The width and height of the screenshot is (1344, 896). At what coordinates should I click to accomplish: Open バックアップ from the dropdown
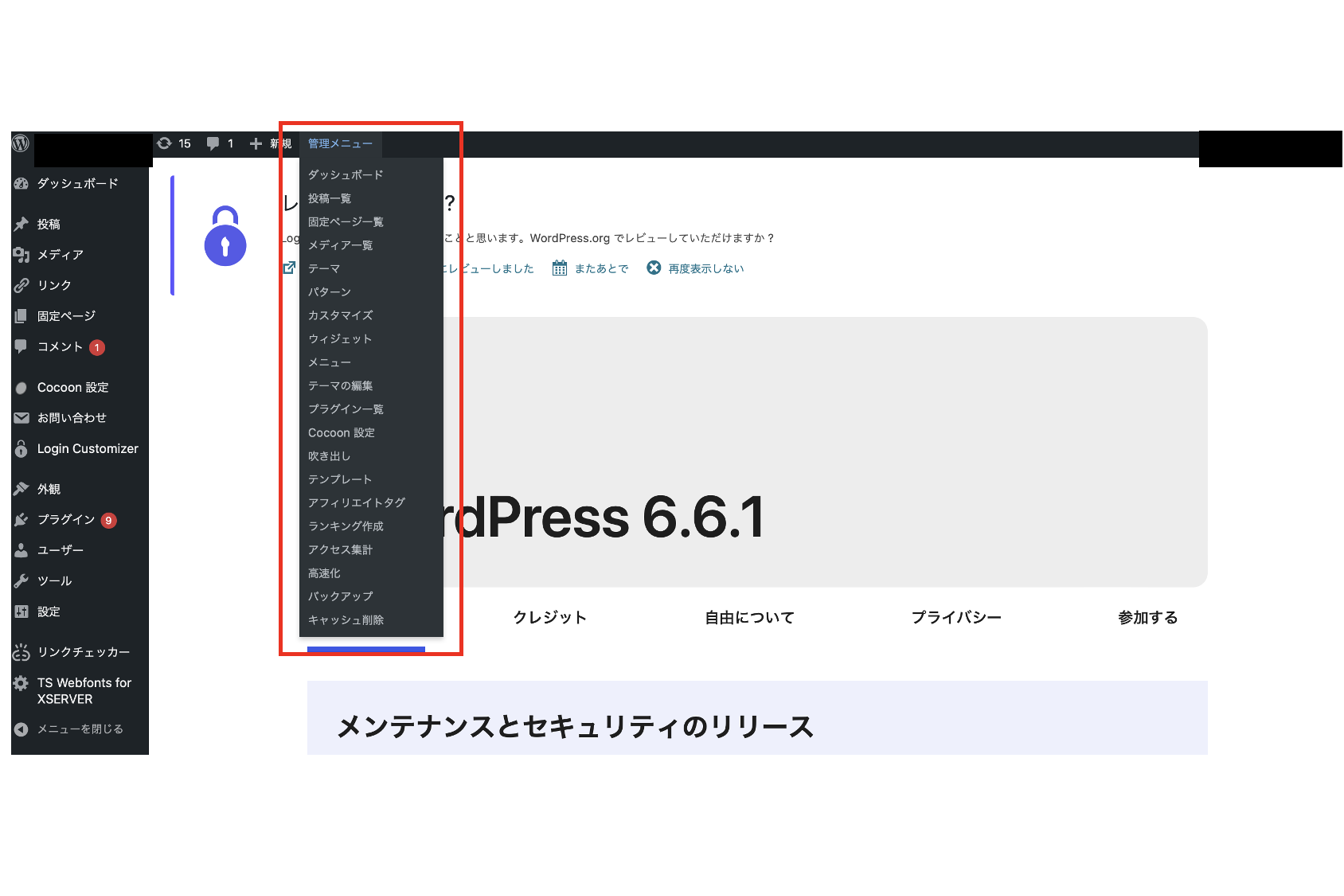pyautogui.click(x=371, y=597)
